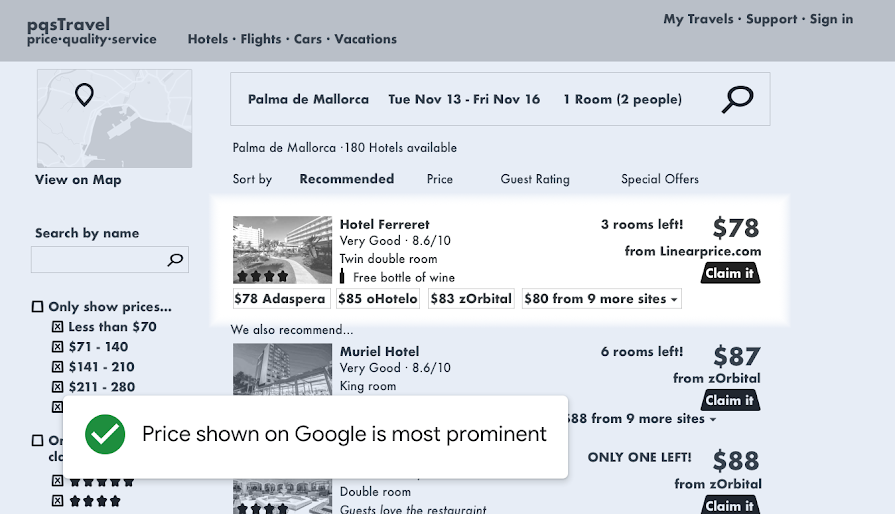
Task: Click the search by name magnifier icon
Action: (x=176, y=260)
